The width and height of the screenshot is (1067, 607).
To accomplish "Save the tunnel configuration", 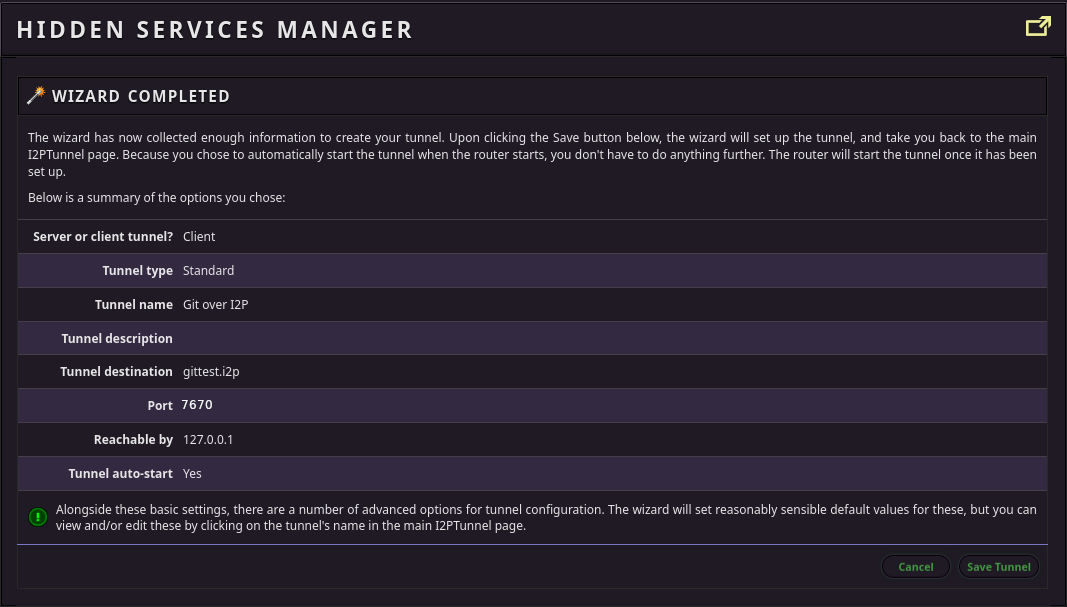I will (998, 567).
